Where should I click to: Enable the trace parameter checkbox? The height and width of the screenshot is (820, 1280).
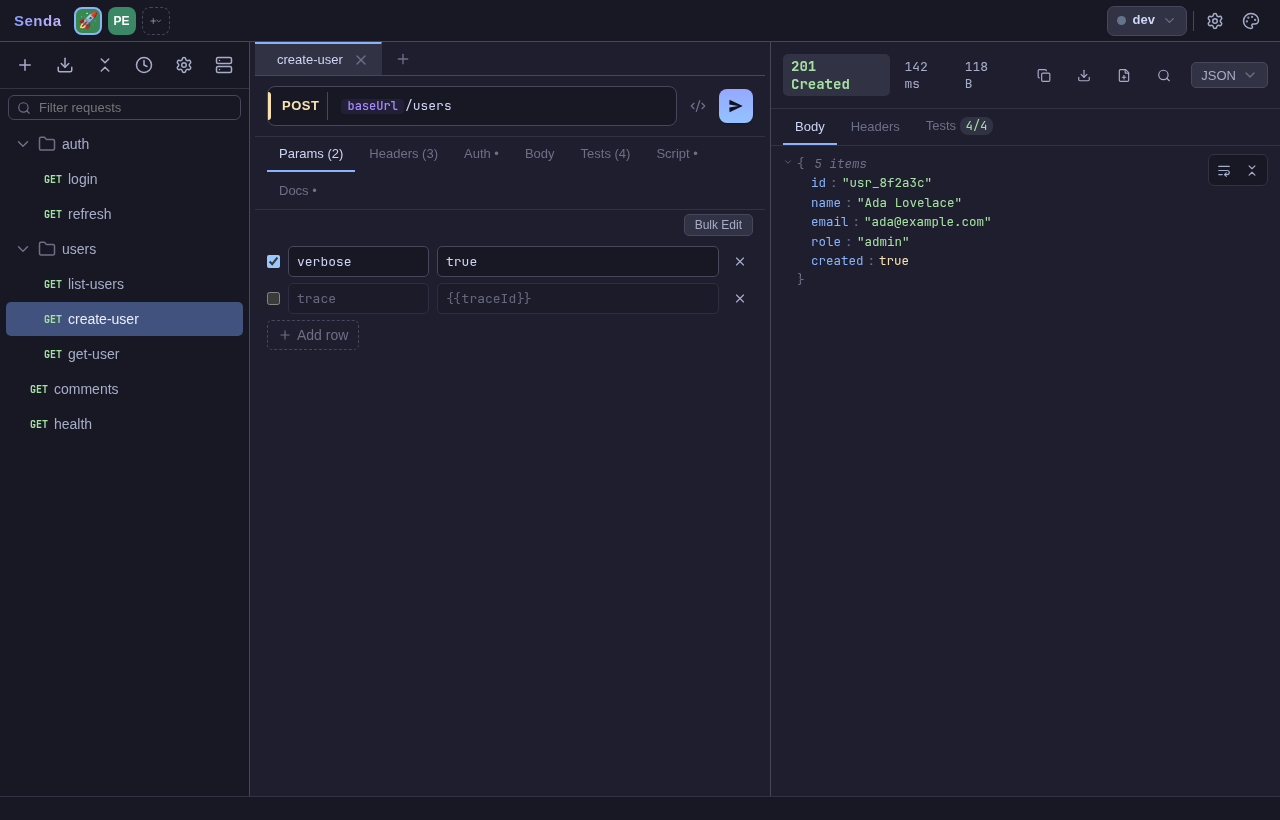[x=273, y=298]
